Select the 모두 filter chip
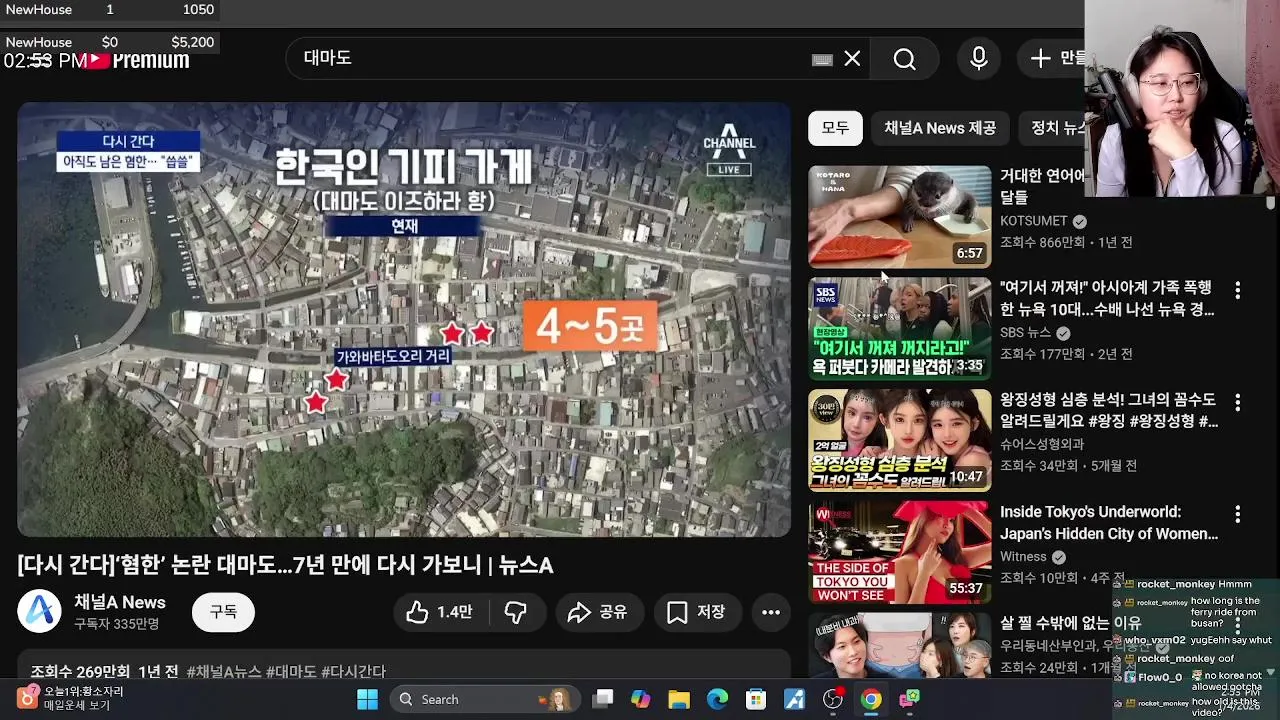The height and width of the screenshot is (720, 1280). click(x=835, y=128)
